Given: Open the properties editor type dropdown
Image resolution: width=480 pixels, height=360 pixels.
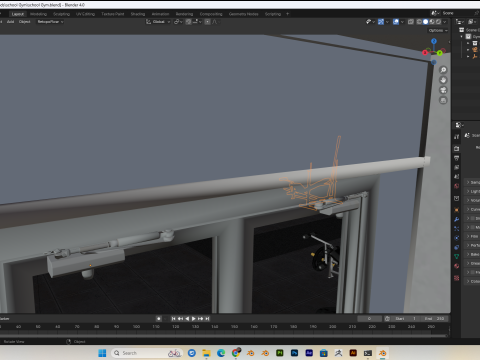Looking at the screenshot, I should pyautogui.click(x=460, y=125).
